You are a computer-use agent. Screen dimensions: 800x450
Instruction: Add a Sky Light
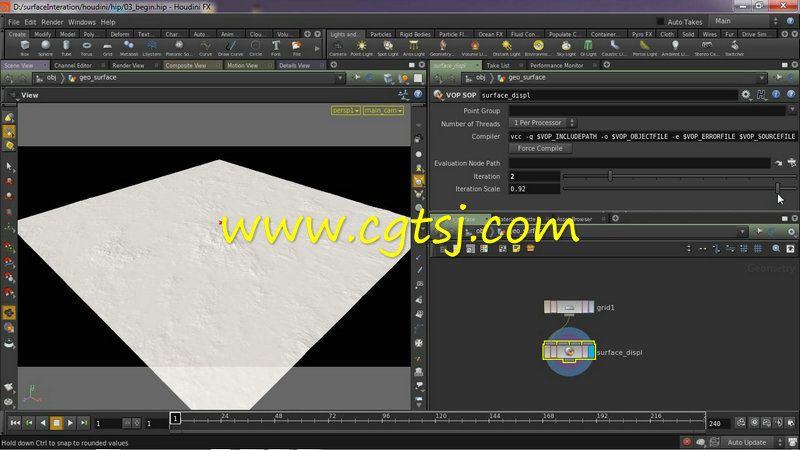coord(566,48)
